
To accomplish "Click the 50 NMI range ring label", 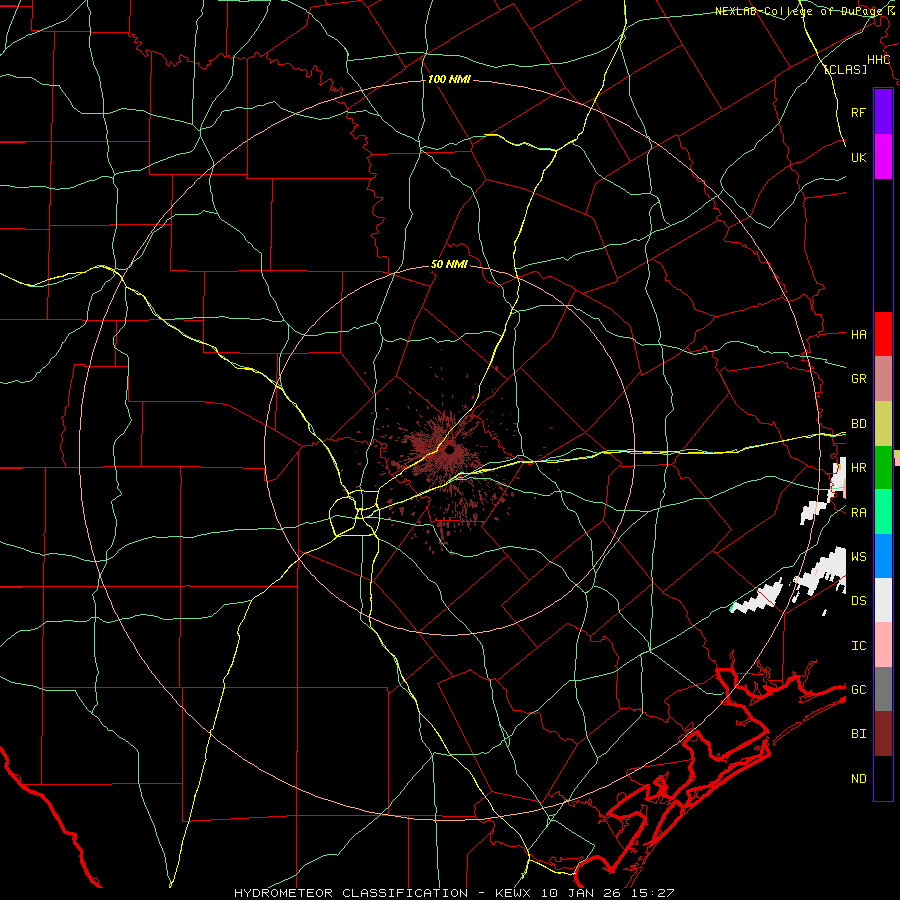I will (449, 264).
